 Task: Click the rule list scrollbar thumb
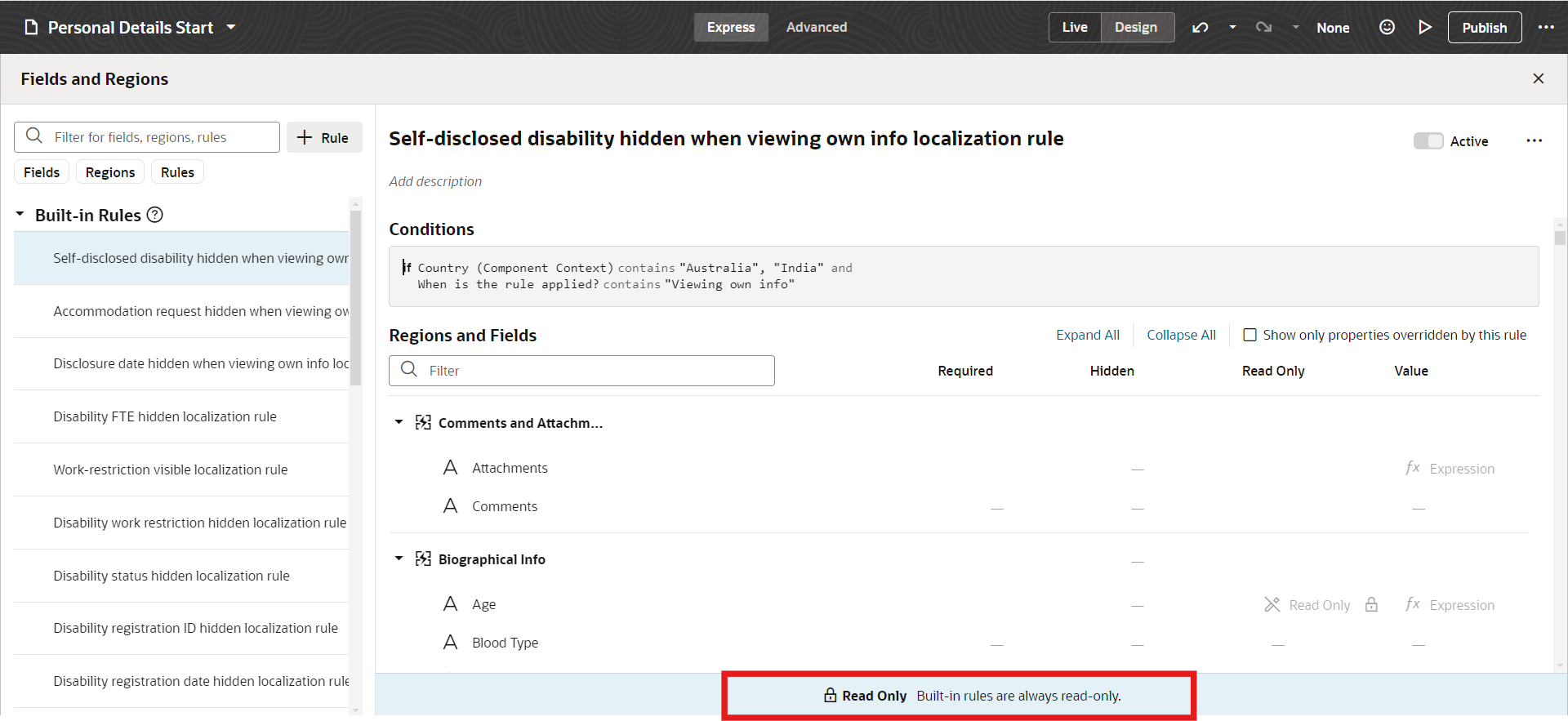(355, 297)
